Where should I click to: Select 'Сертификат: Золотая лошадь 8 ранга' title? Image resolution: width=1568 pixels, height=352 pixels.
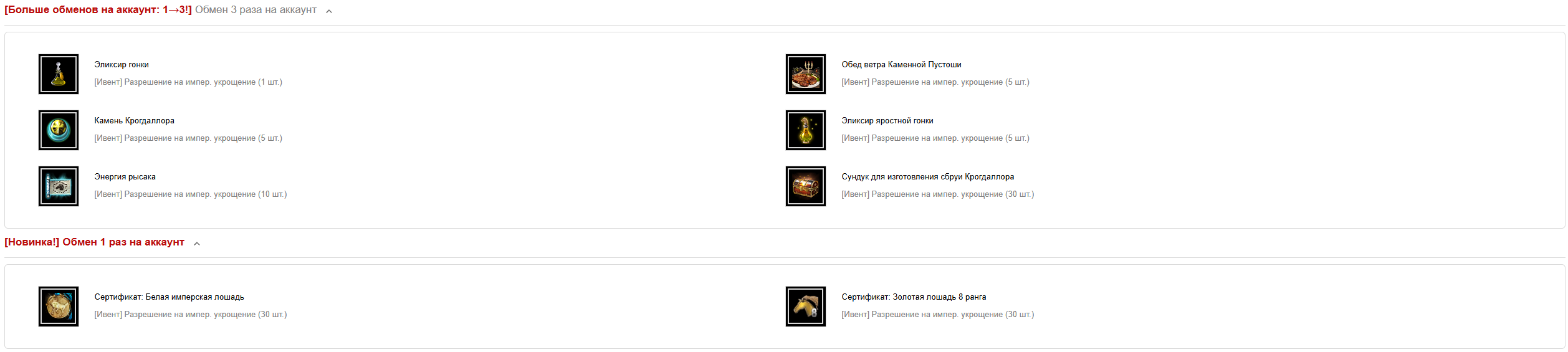[914, 297]
